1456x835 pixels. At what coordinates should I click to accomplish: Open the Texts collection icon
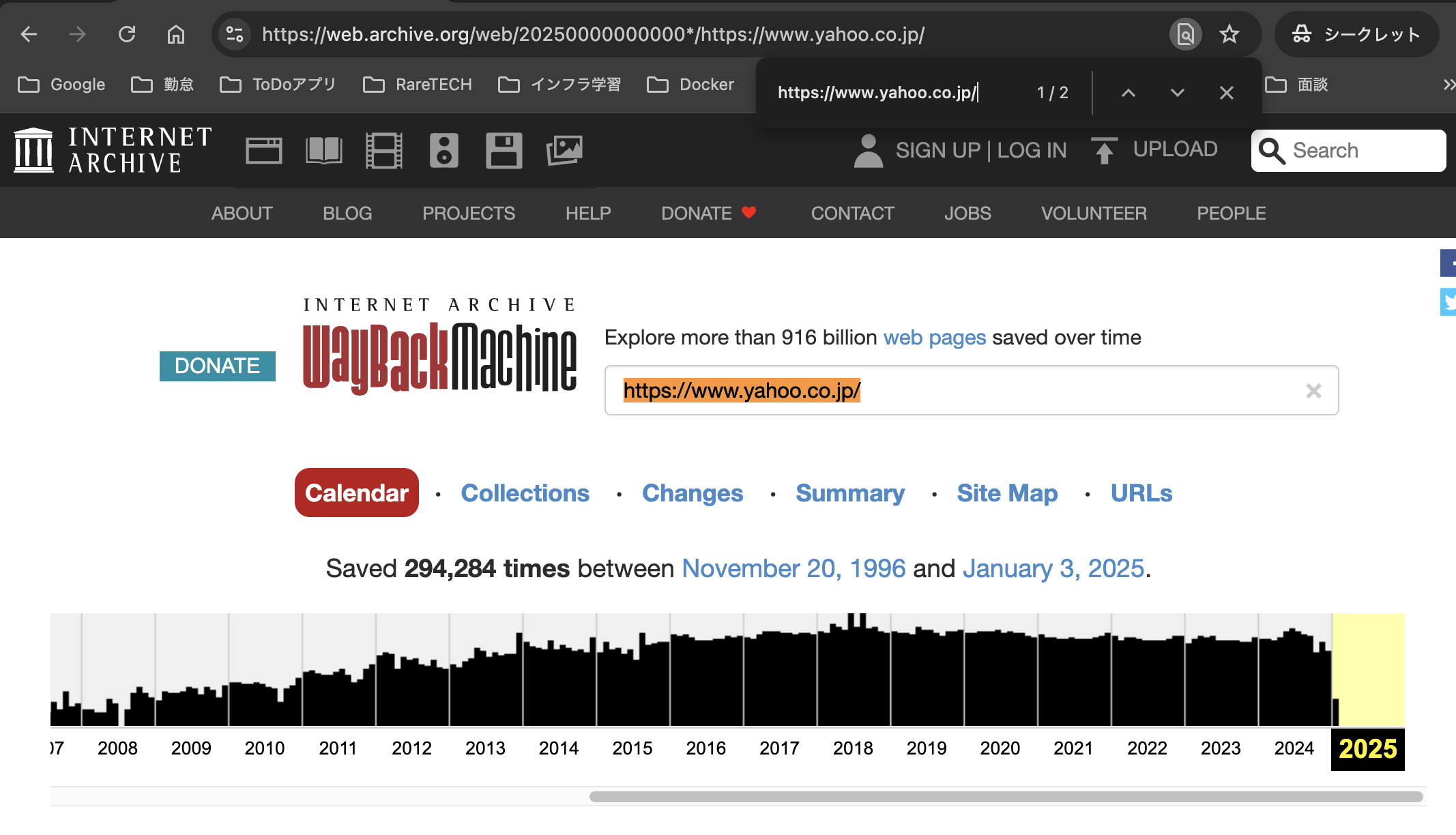(323, 150)
